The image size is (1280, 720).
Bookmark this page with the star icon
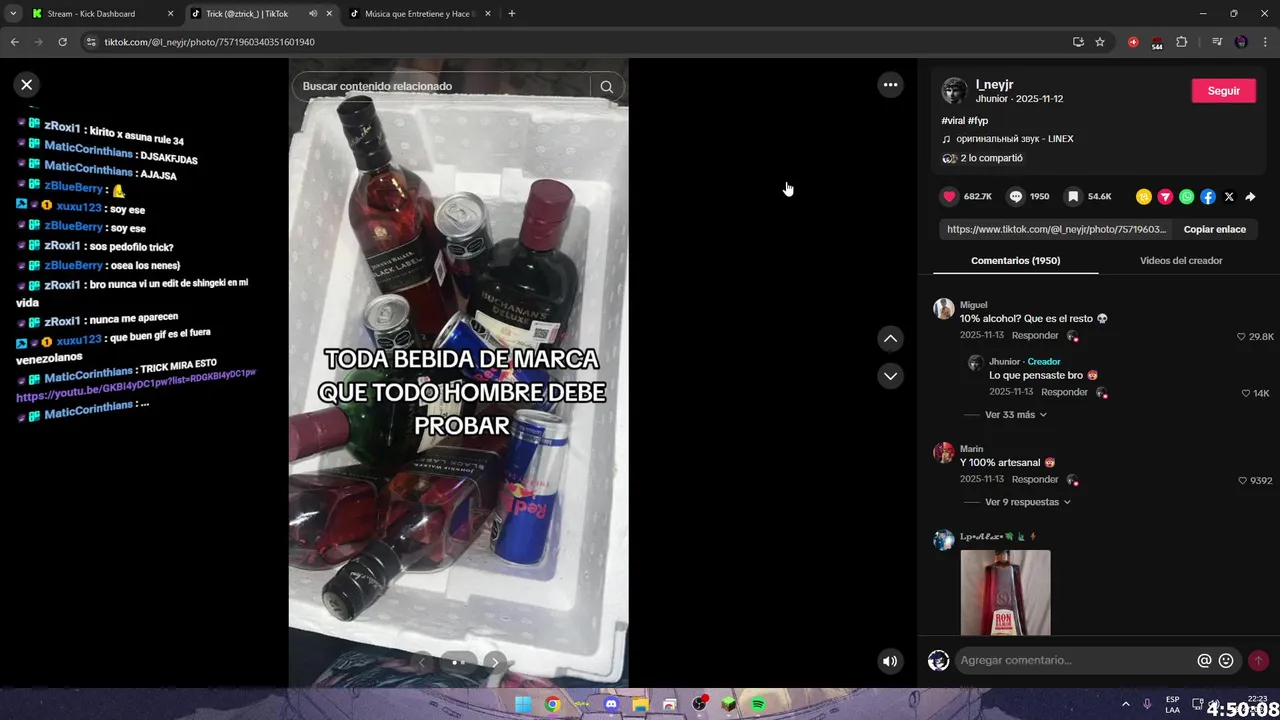pyautogui.click(x=1100, y=42)
